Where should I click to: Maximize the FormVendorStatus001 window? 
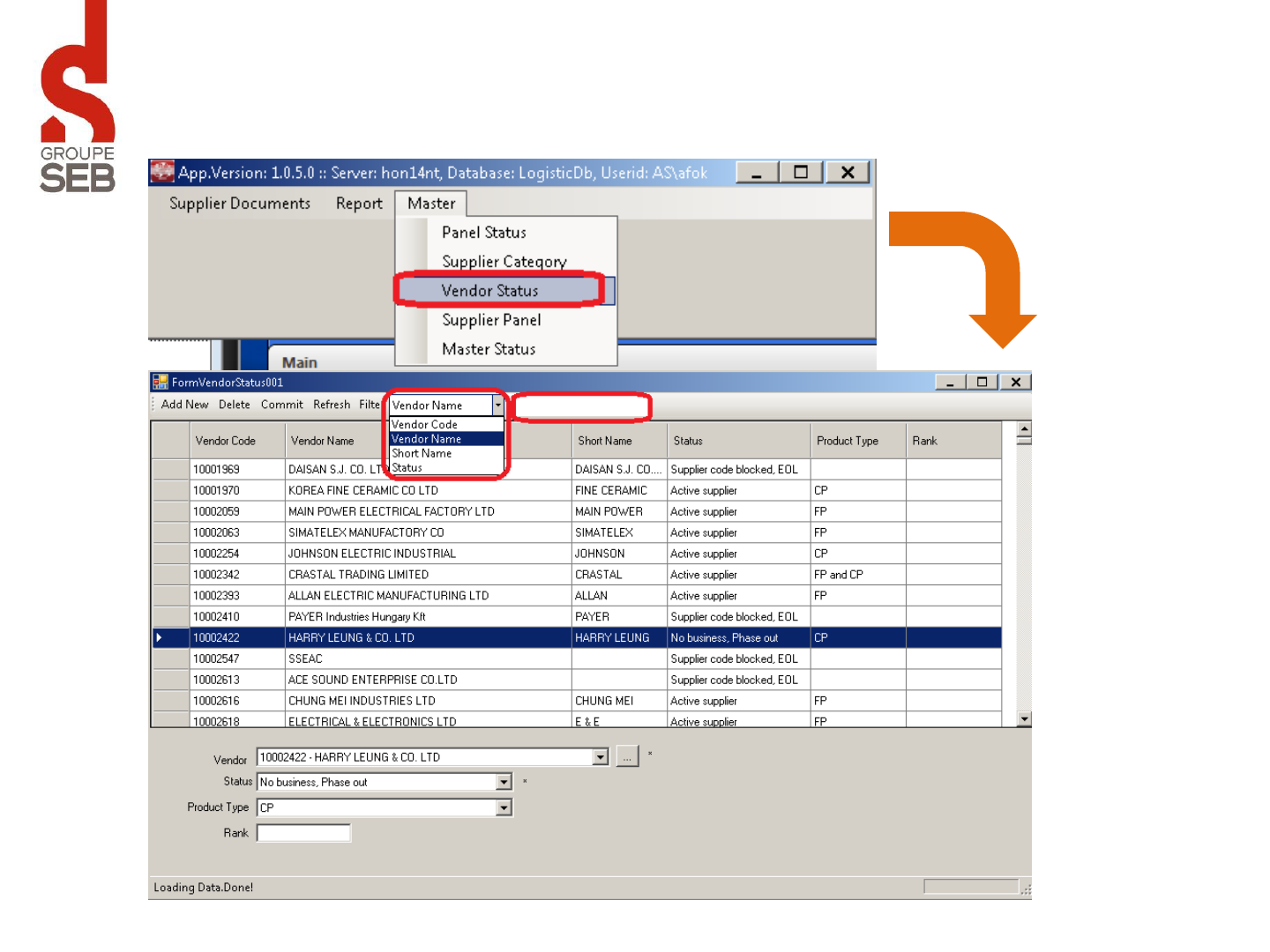(982, 382)
